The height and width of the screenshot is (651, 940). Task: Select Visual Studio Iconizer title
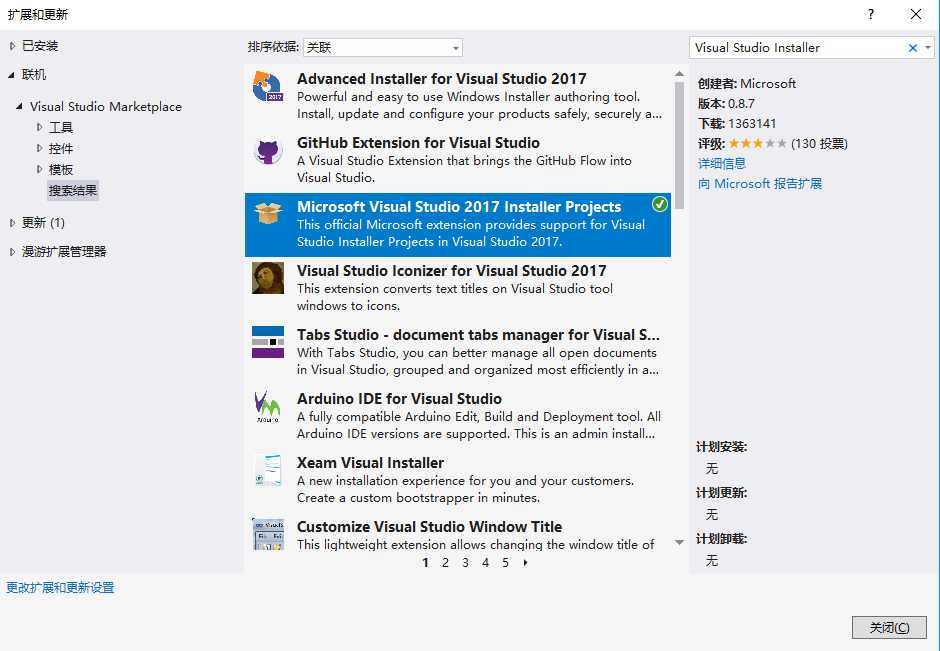(x=451, y=271)
